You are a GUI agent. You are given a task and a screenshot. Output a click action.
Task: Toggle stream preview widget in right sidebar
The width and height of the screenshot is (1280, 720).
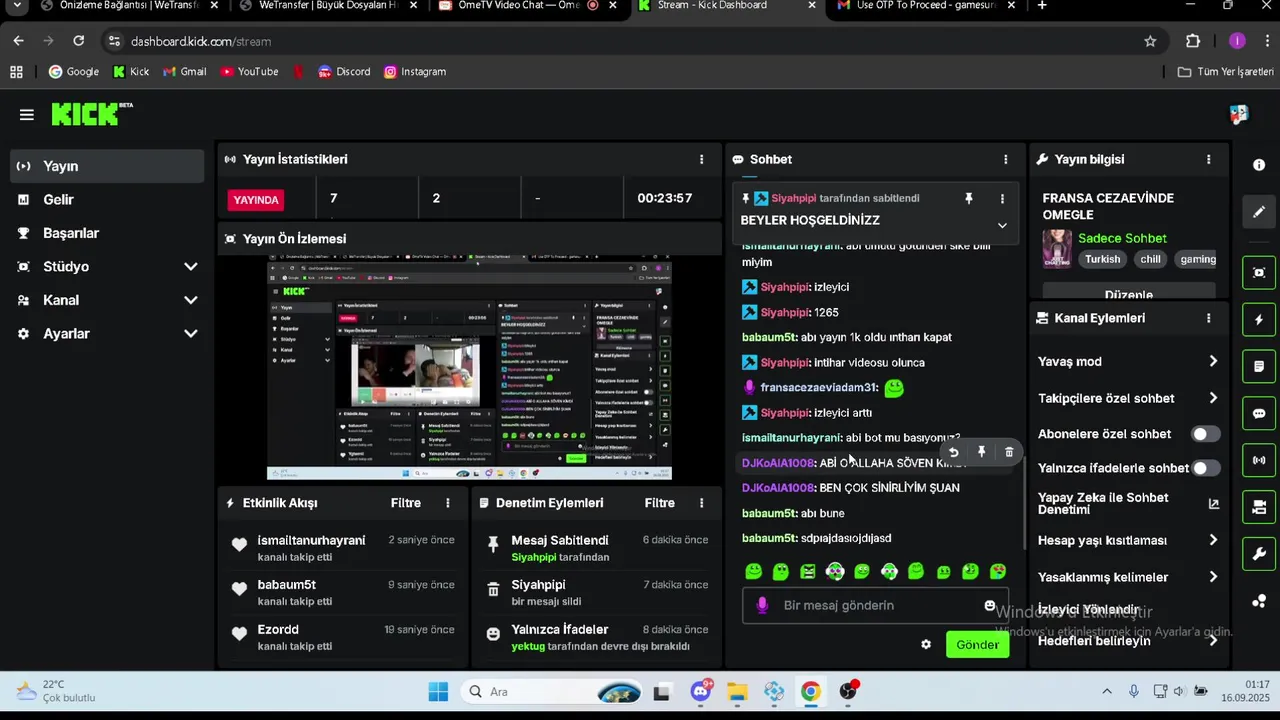click(1259, 272)
